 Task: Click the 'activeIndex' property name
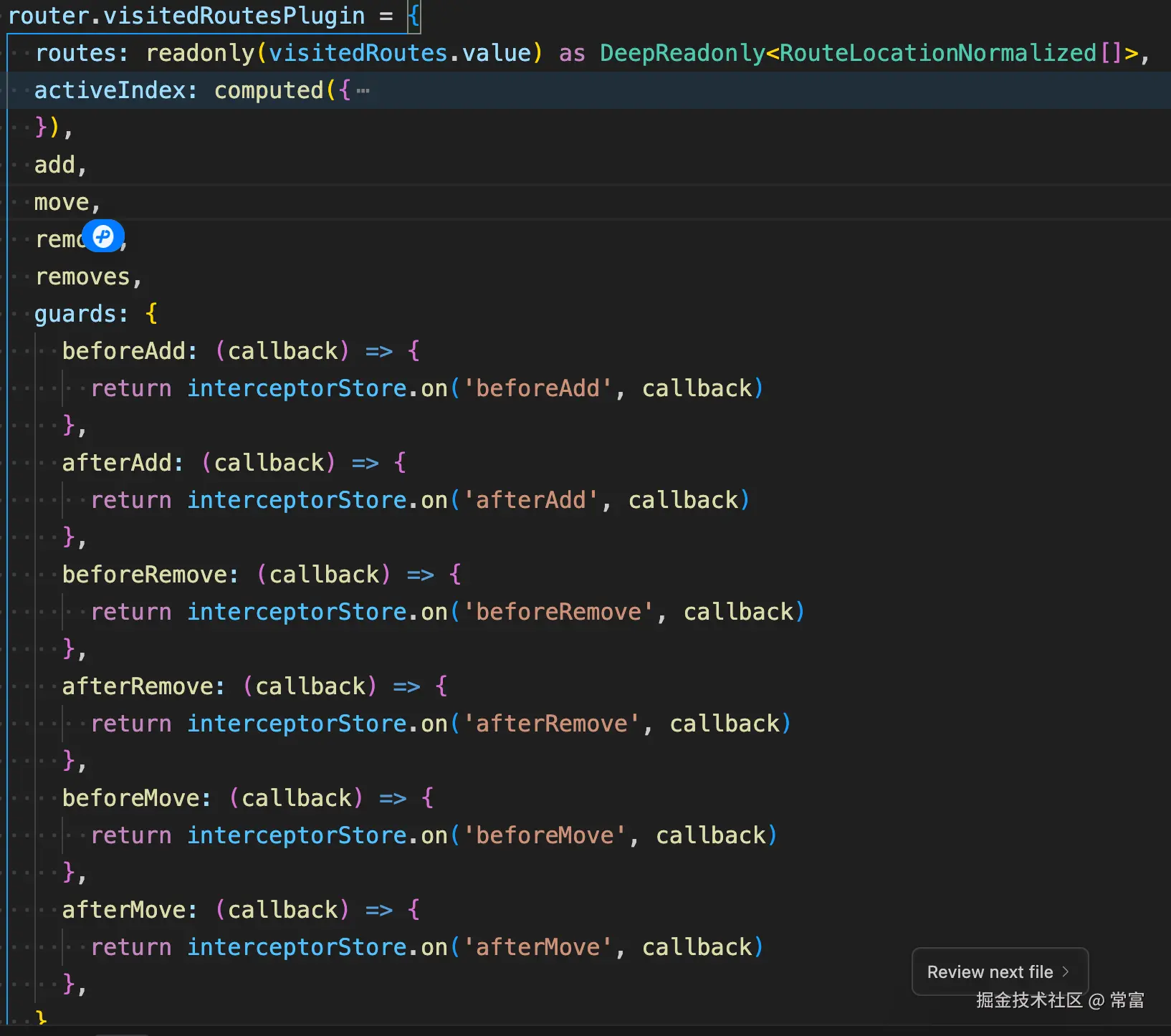[110, 90]
